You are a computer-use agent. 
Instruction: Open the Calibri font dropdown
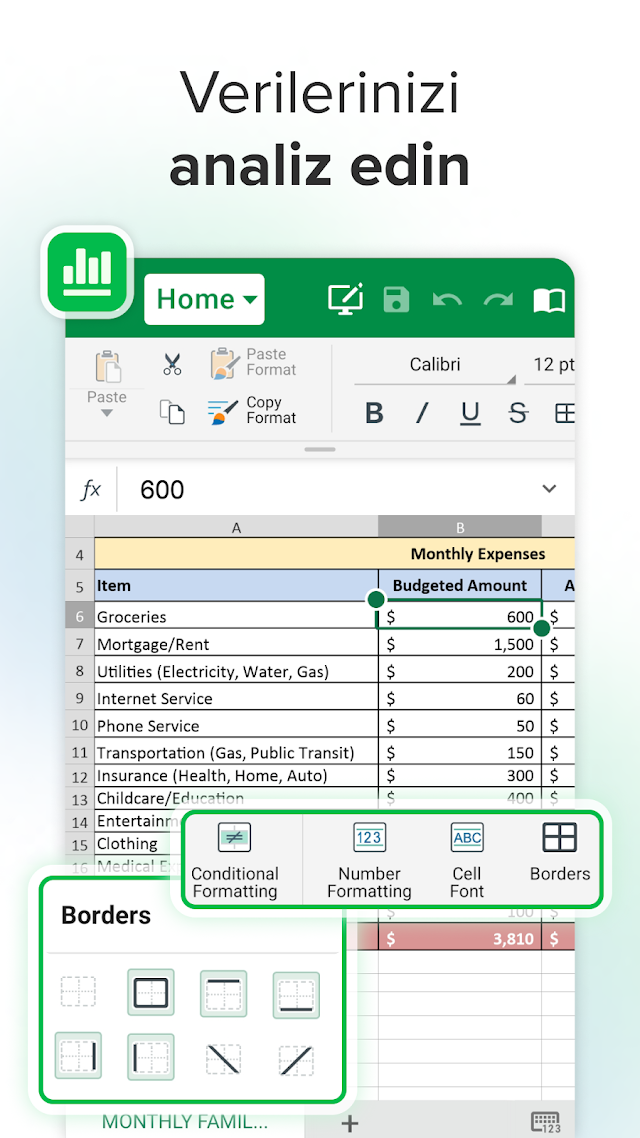point(435,365)
